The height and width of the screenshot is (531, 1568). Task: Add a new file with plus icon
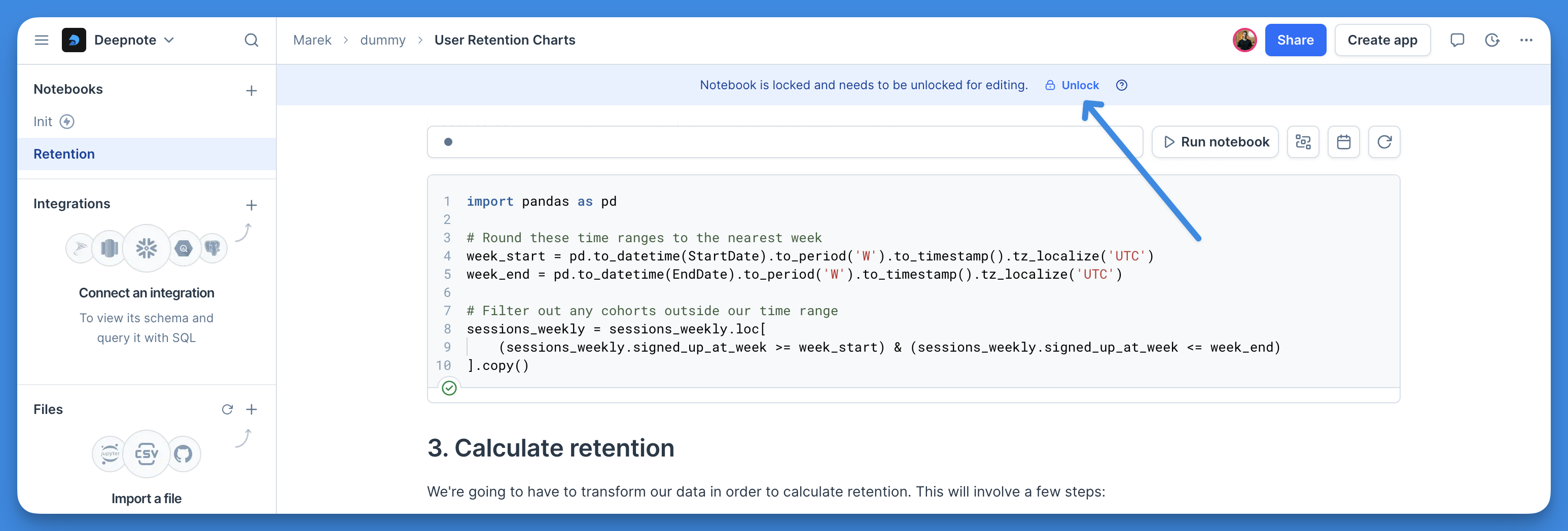251,409
